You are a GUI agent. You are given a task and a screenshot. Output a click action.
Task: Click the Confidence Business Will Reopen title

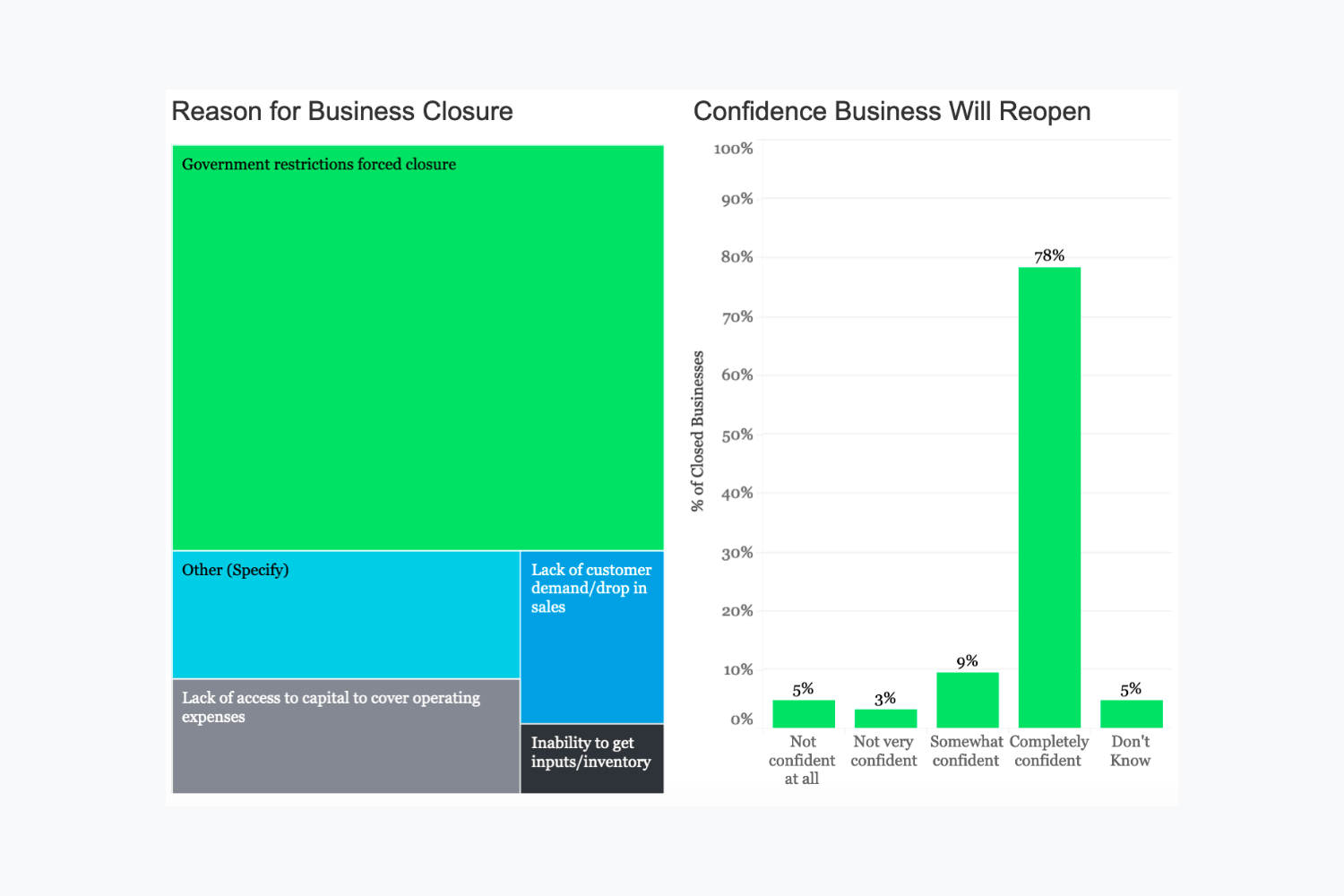tap(892, 111)
